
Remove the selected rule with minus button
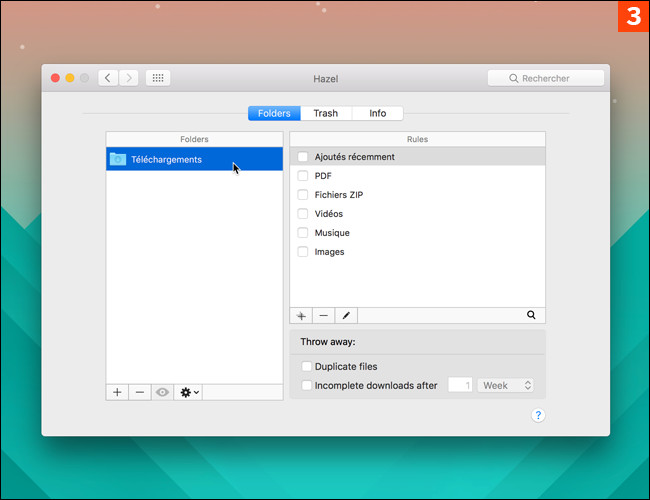[323, 315]
